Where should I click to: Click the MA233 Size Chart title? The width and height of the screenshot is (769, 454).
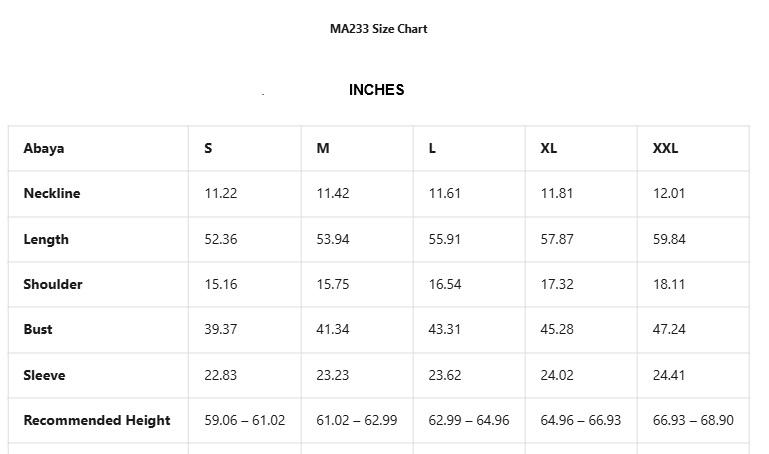[378, 29]
